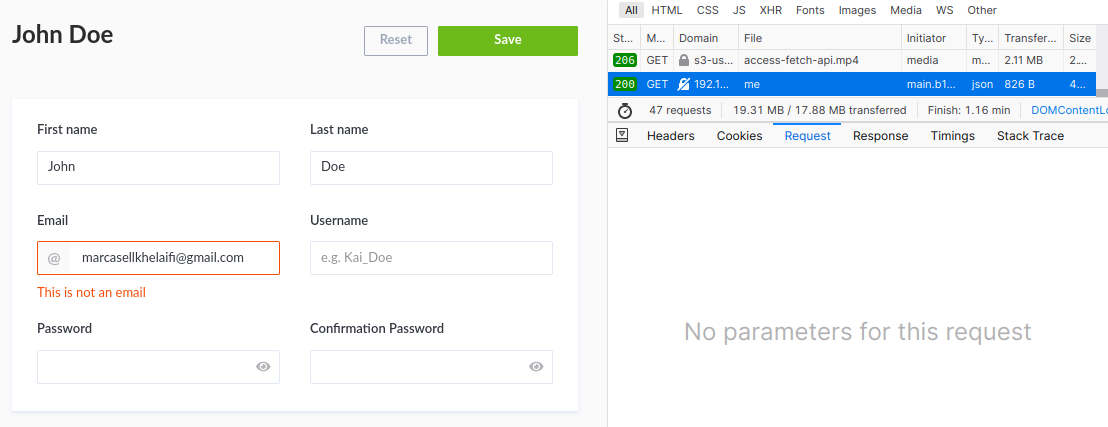Sort by the Size column header
The width and height of the screenshot is (1108, 427).
pos(1080,38)
